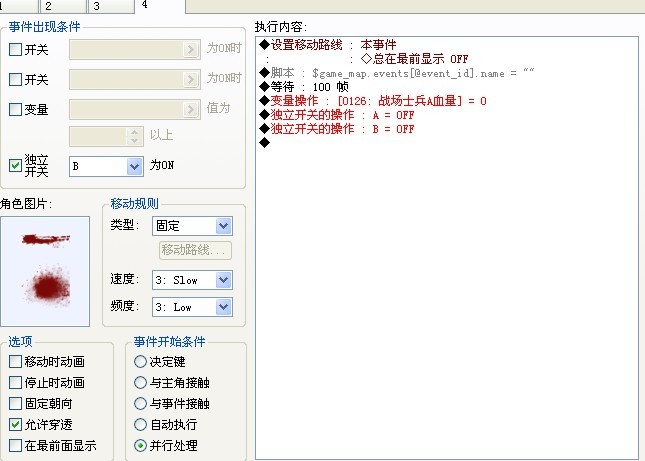
Task: Open the variable selector arrow button
Action: [190, 109]
